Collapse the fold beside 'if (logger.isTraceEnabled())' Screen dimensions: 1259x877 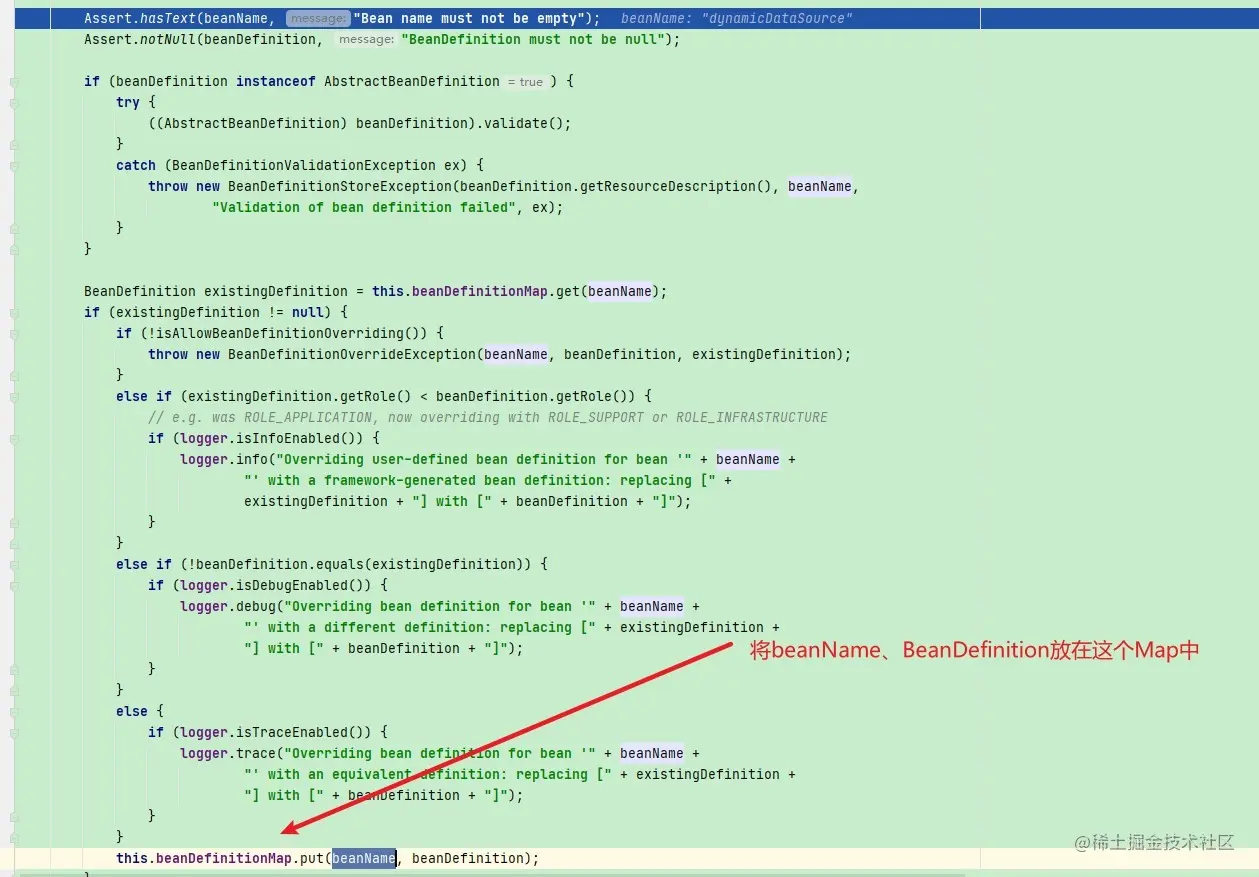(13, 733)
